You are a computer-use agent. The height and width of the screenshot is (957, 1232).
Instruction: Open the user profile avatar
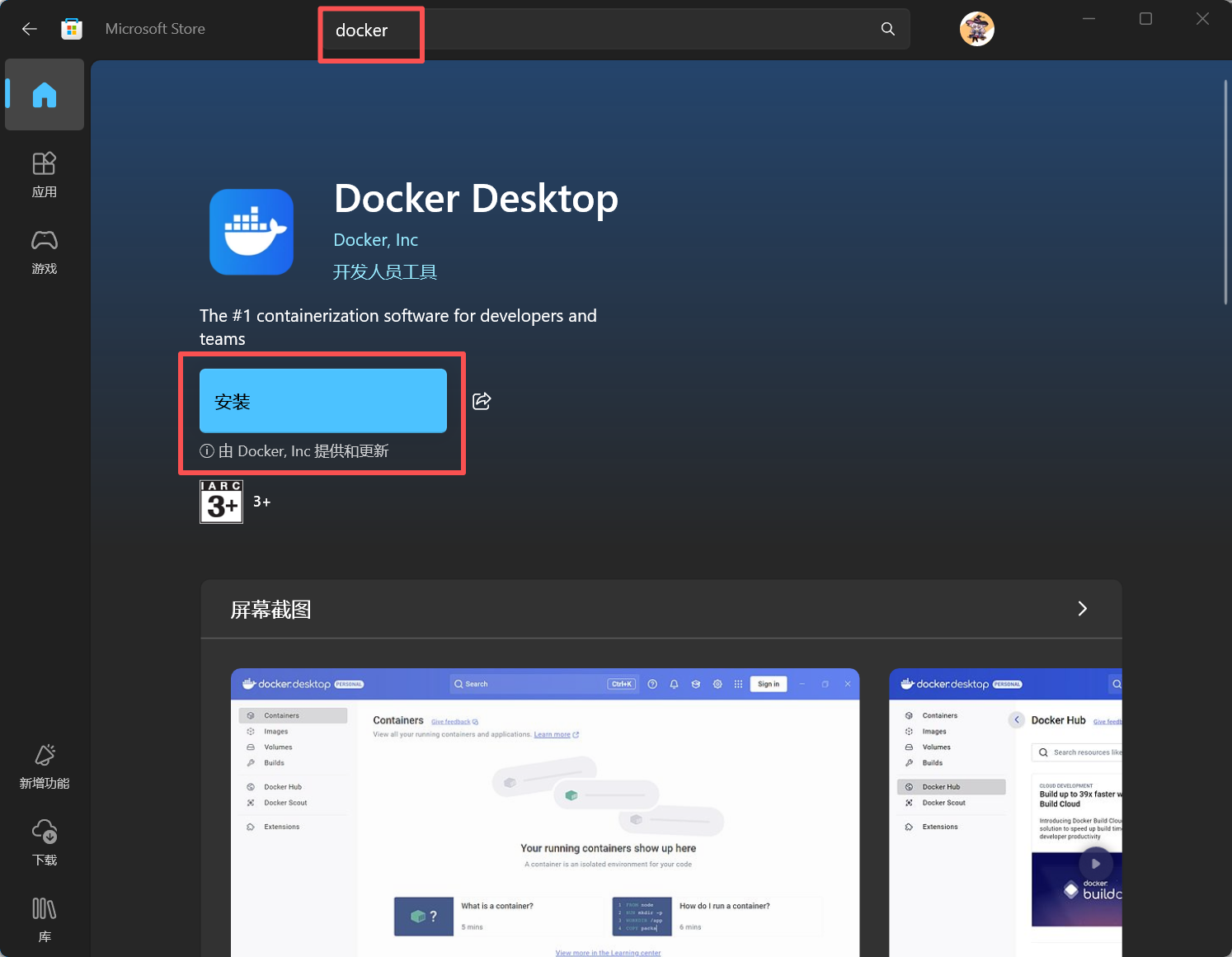(976, 29)
